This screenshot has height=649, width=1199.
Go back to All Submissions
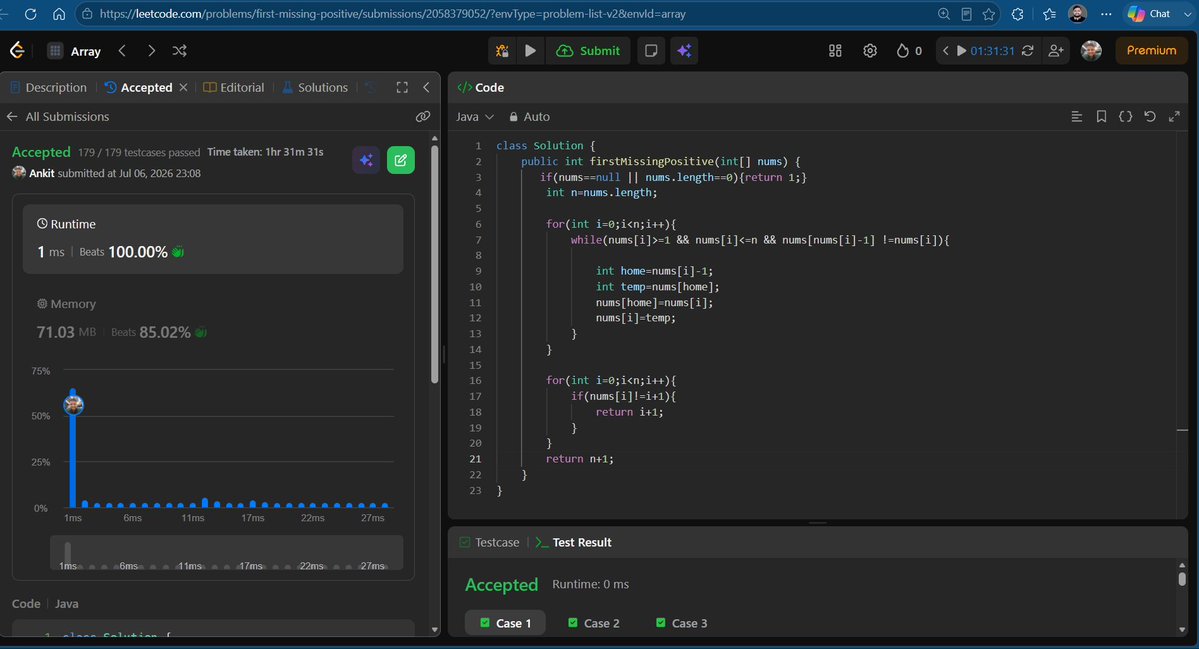(x=58, y=116)
